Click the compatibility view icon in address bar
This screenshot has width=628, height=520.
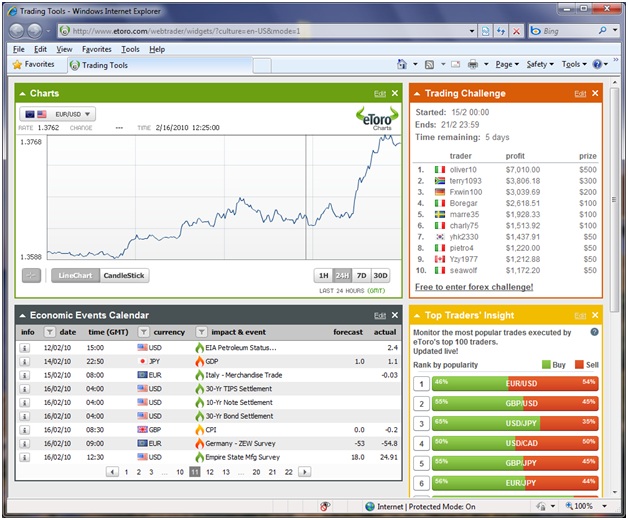(x=485, y=31)
